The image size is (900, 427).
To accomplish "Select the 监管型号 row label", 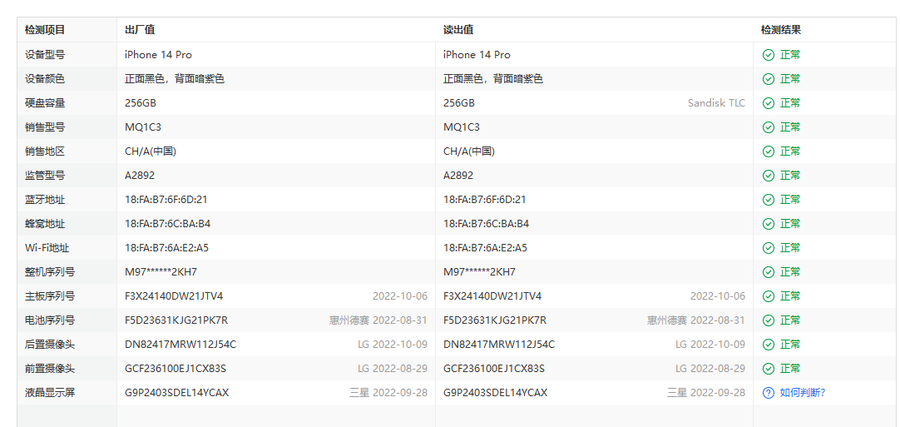I will pos(45,176).
